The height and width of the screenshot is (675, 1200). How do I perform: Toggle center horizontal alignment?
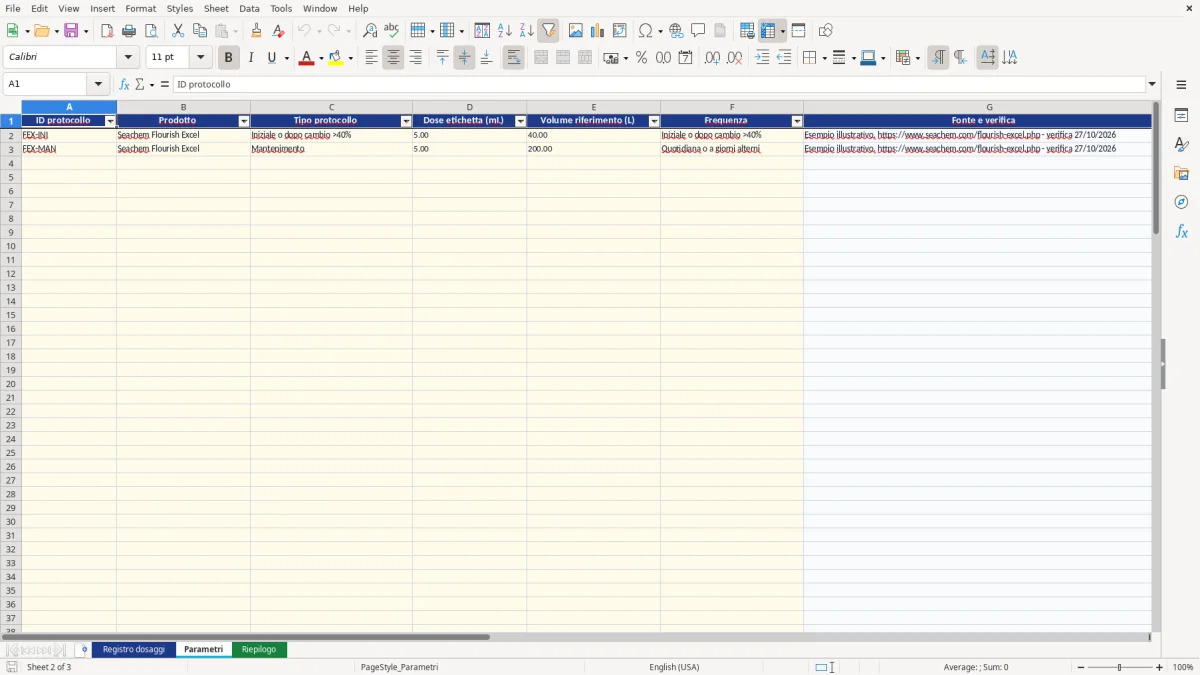click(393, 58)
